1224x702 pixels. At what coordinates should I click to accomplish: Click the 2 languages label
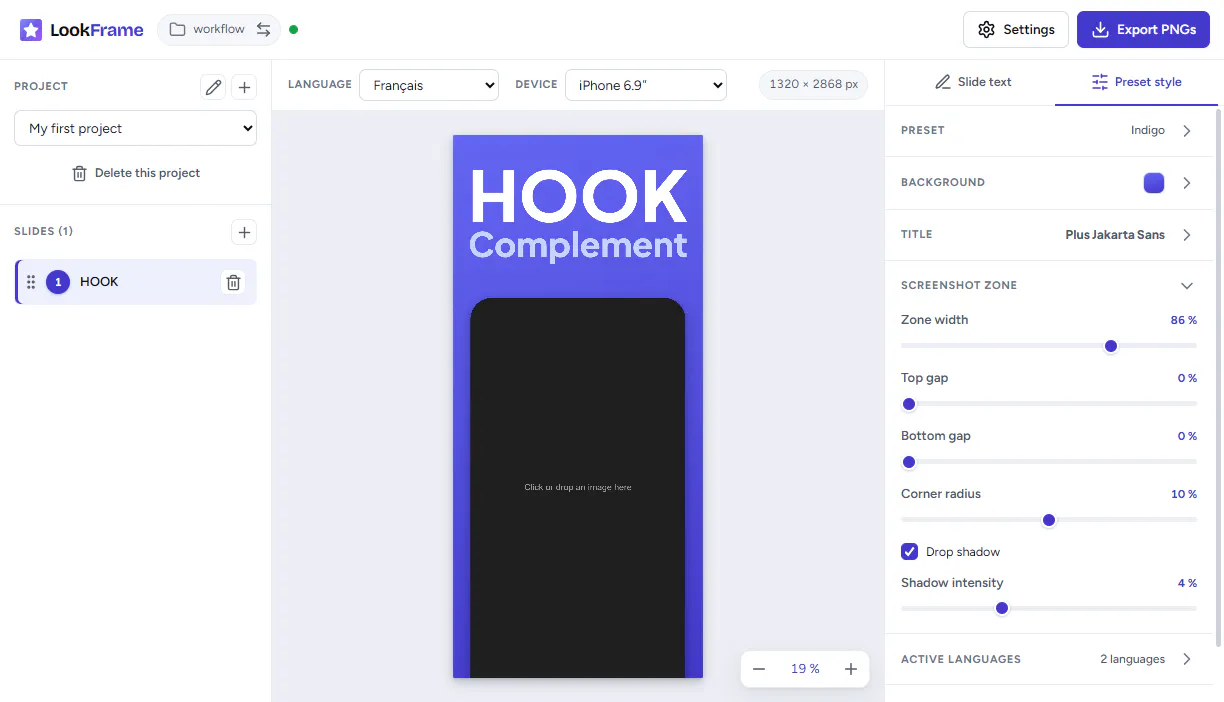point(1132,659)
